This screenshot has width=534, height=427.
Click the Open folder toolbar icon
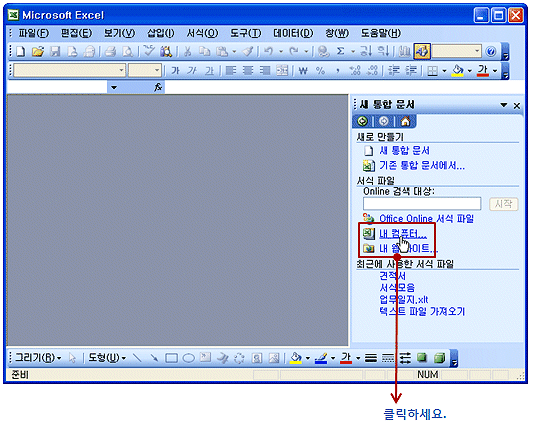(x=38, y=51)
